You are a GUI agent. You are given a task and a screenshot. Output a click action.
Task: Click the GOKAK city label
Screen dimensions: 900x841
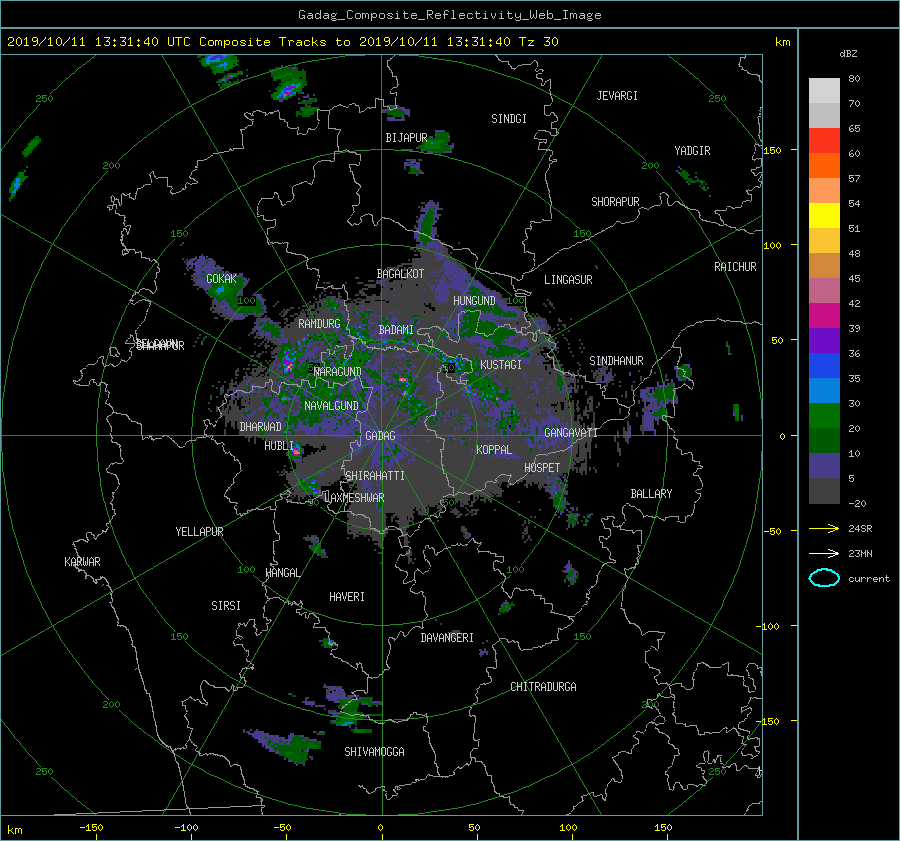point(222,278)
